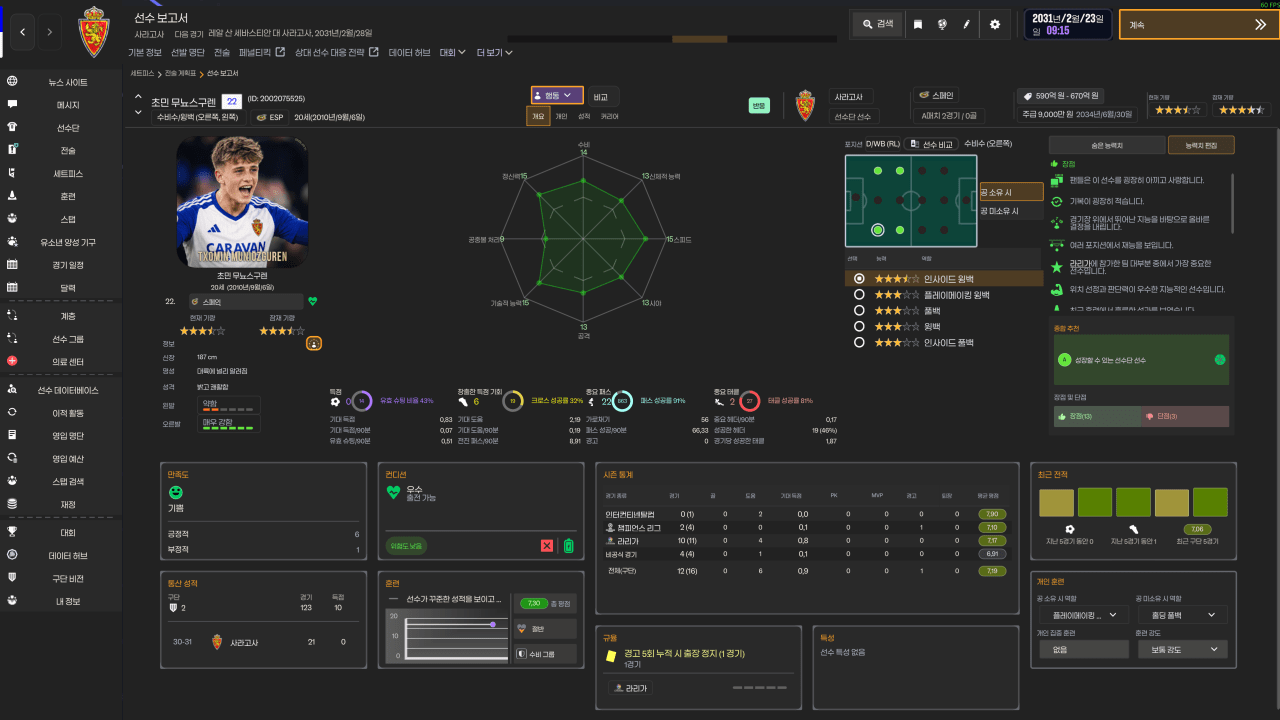The image size is (1280, 720).
Task: Click the 능력치 편집 button
Action: [1201, 146]
